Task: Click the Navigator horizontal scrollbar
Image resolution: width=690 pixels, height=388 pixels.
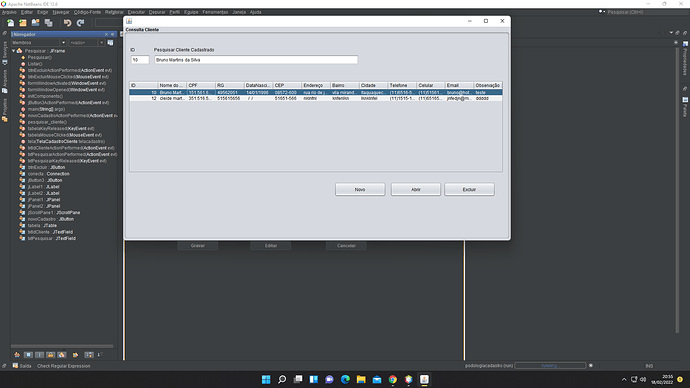Action: click(x=62, y=346)
